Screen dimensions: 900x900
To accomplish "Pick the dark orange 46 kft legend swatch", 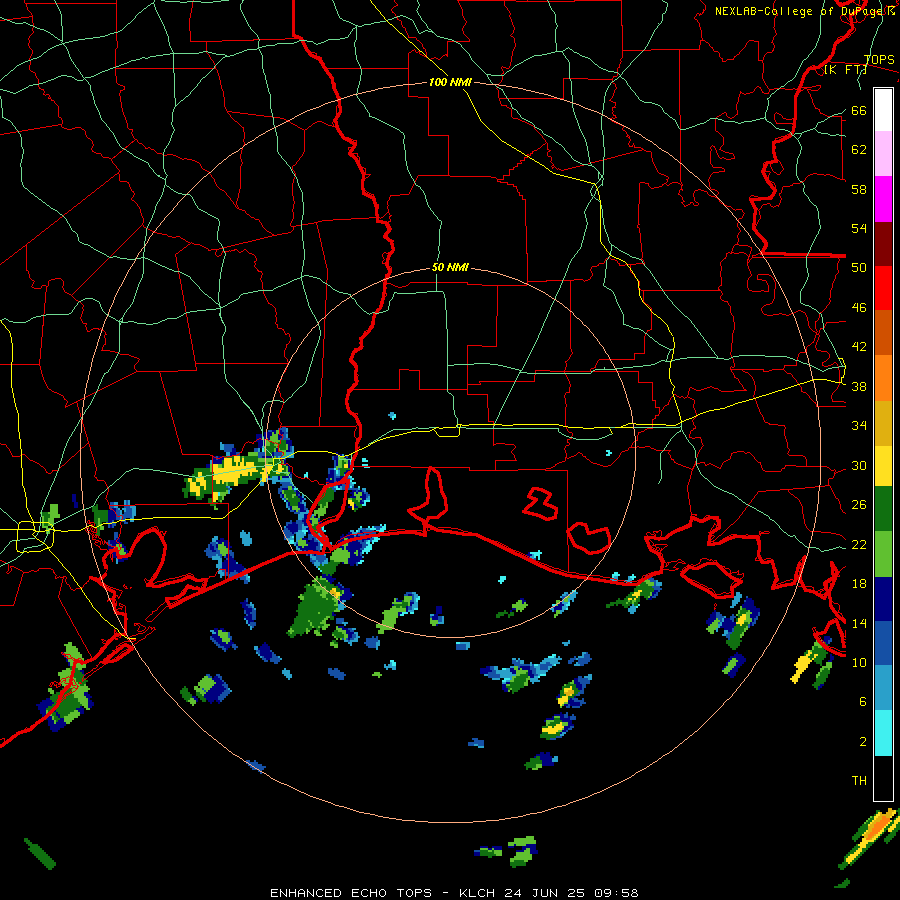I will pyautogui.click(x=883, y=333).
